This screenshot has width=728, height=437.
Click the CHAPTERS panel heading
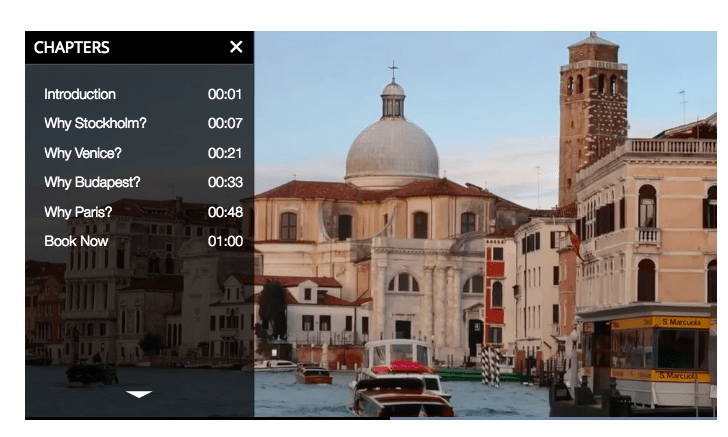click(x=72, y=47)
